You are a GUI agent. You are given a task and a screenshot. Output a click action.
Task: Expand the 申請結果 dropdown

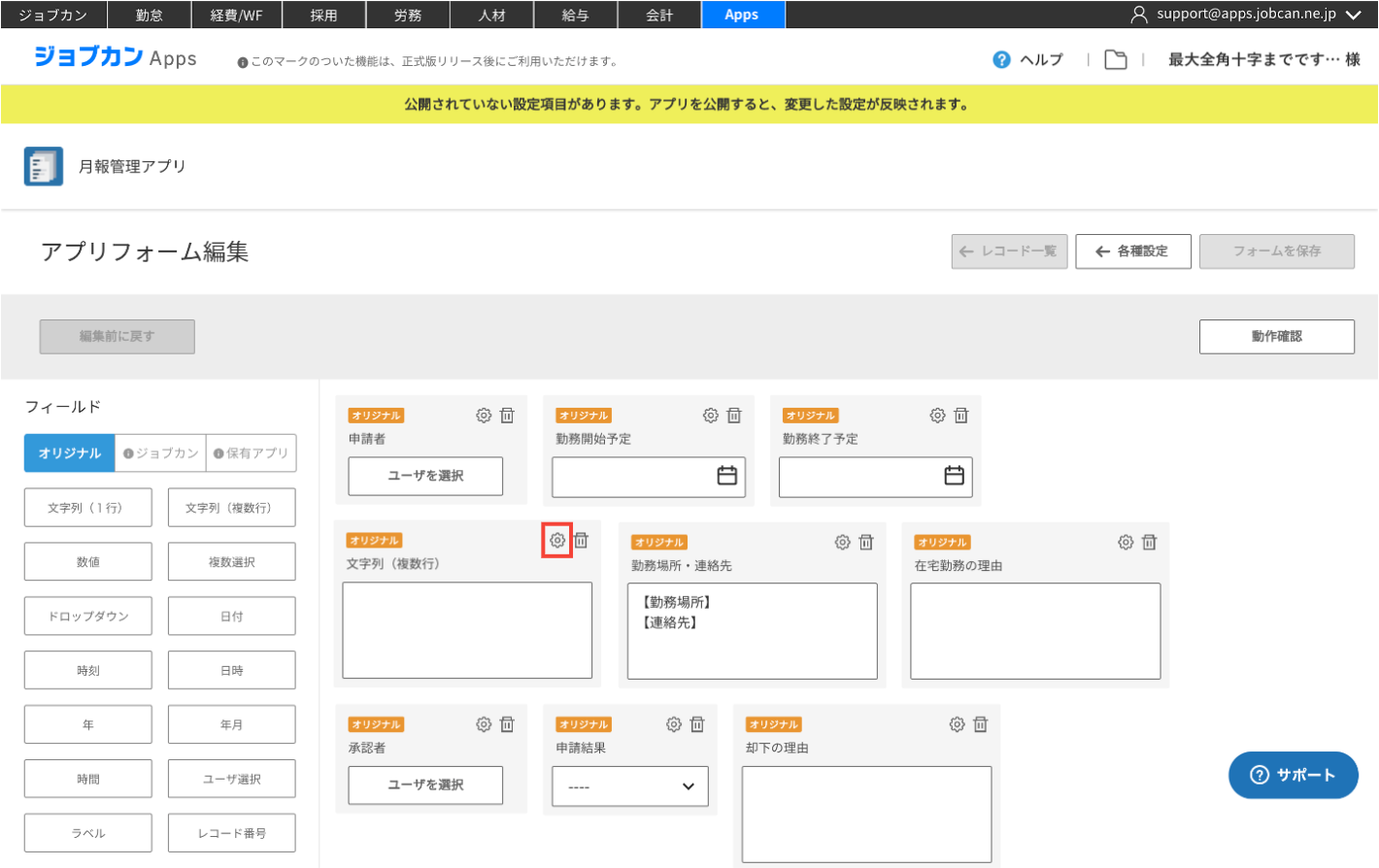[630, 786]
